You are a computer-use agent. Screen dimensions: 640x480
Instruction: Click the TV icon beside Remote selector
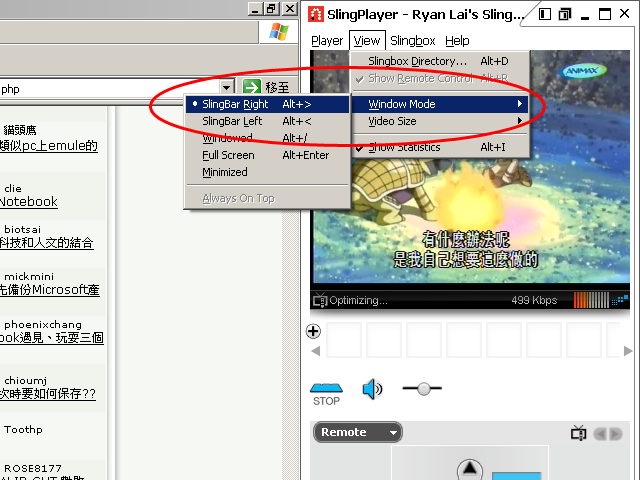(578, 433)
